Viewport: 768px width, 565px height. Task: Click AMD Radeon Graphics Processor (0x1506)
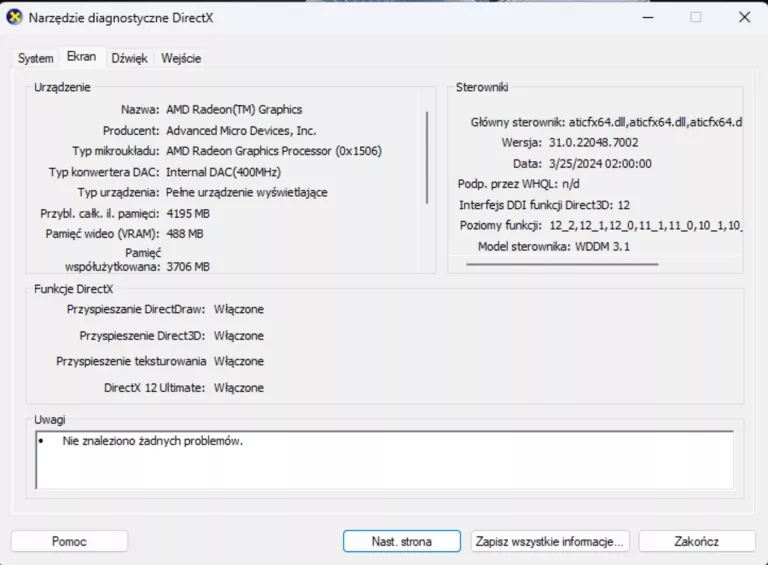tap(274, 151)
